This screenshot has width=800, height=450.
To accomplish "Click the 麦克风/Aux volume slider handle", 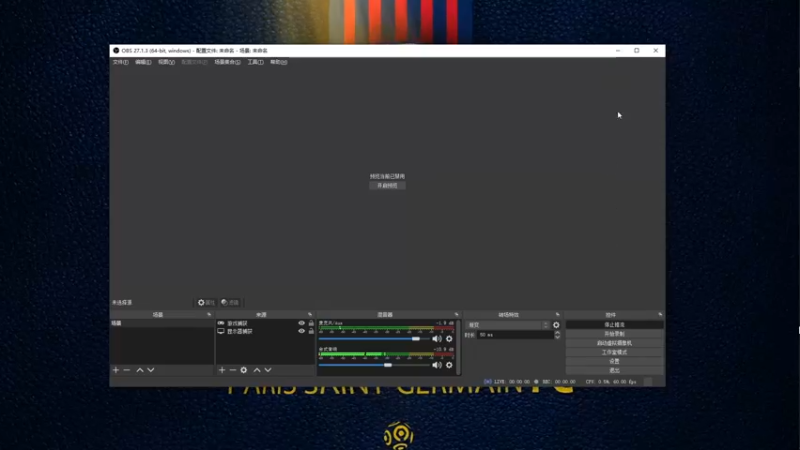I will coord(416,339).
